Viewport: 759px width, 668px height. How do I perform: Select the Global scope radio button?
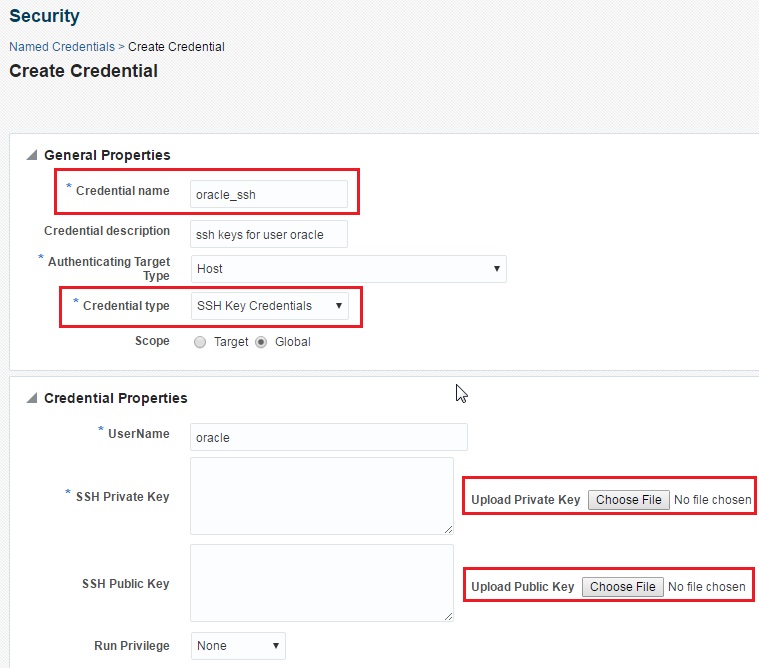262,342
